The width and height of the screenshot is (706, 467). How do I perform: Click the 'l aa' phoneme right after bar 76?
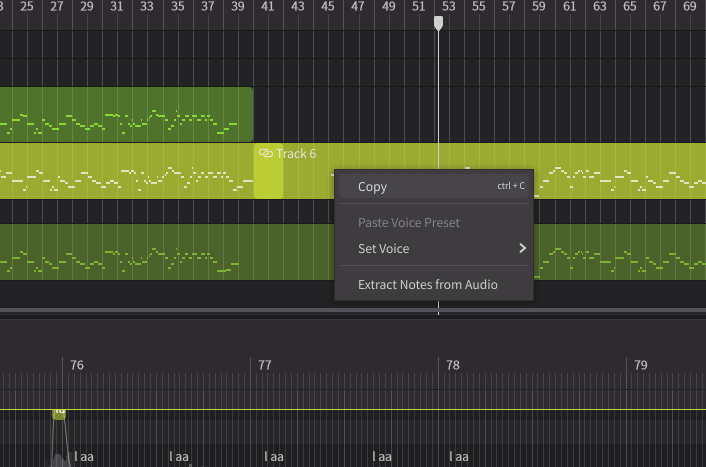click(x=84, y=457)
